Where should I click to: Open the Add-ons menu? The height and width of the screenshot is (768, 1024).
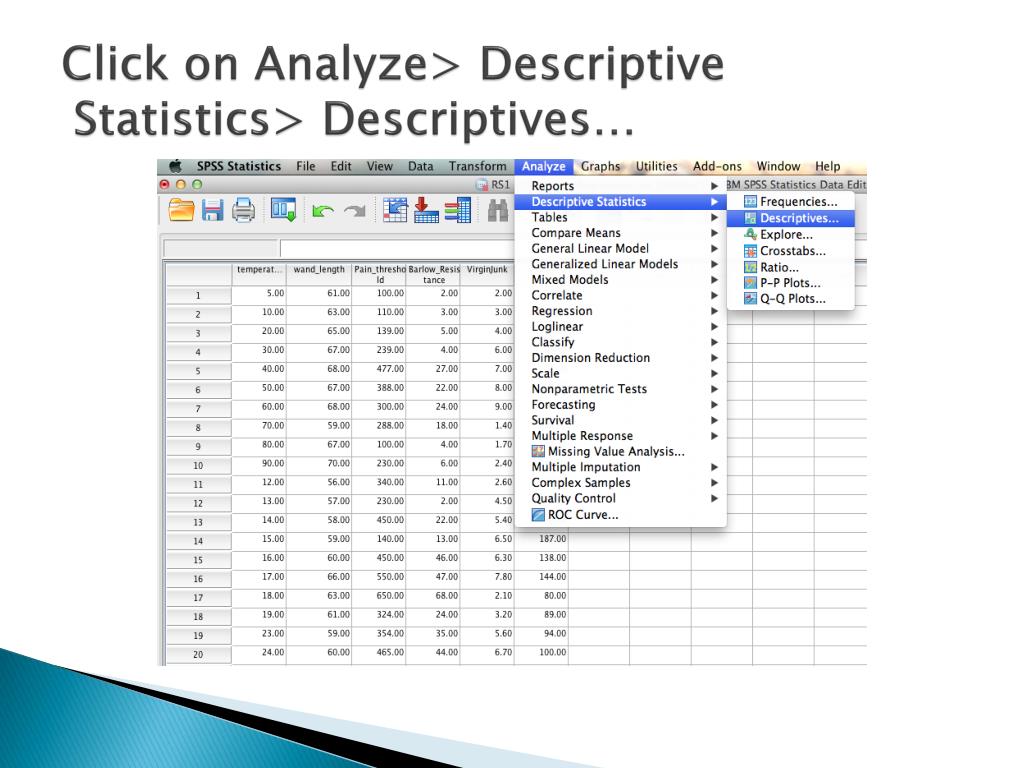pos(717,166)
